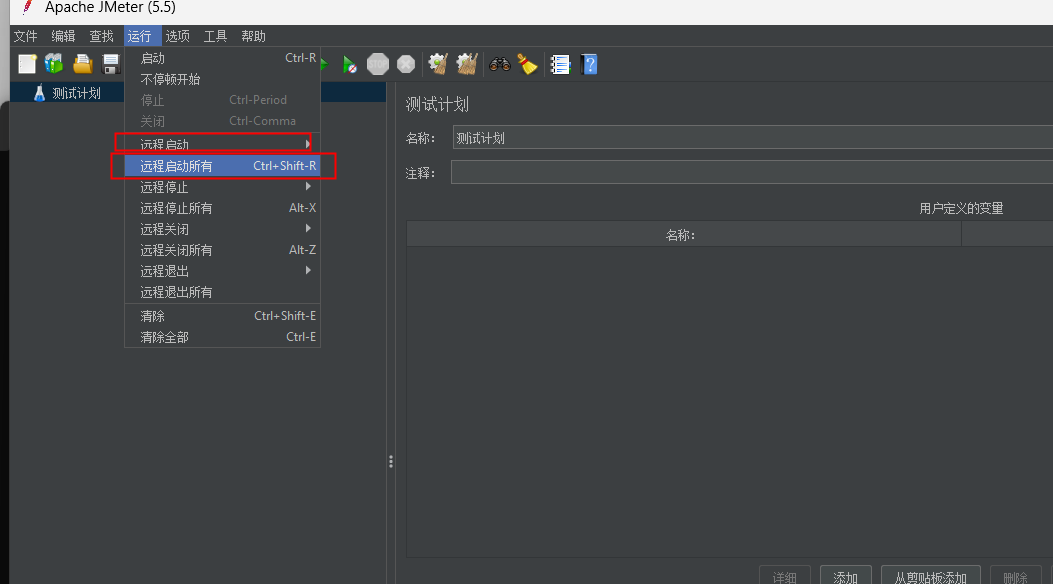Screen dimensions: 1053x584
Task: Click the 用户定义的变量 heading text
Action: point(961,209)
